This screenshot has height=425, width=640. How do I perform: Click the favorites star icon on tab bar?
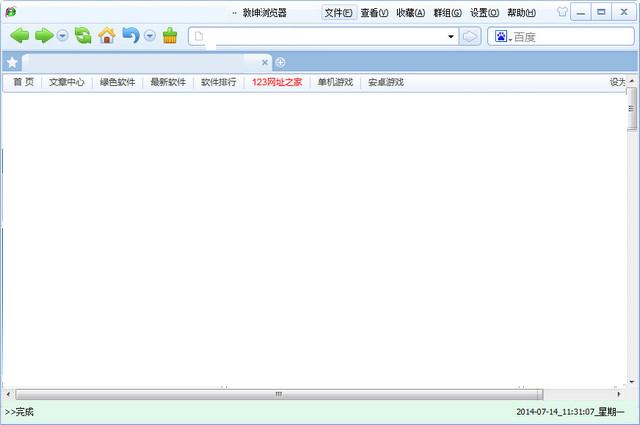pyautogui.click(x=12, y=62)
